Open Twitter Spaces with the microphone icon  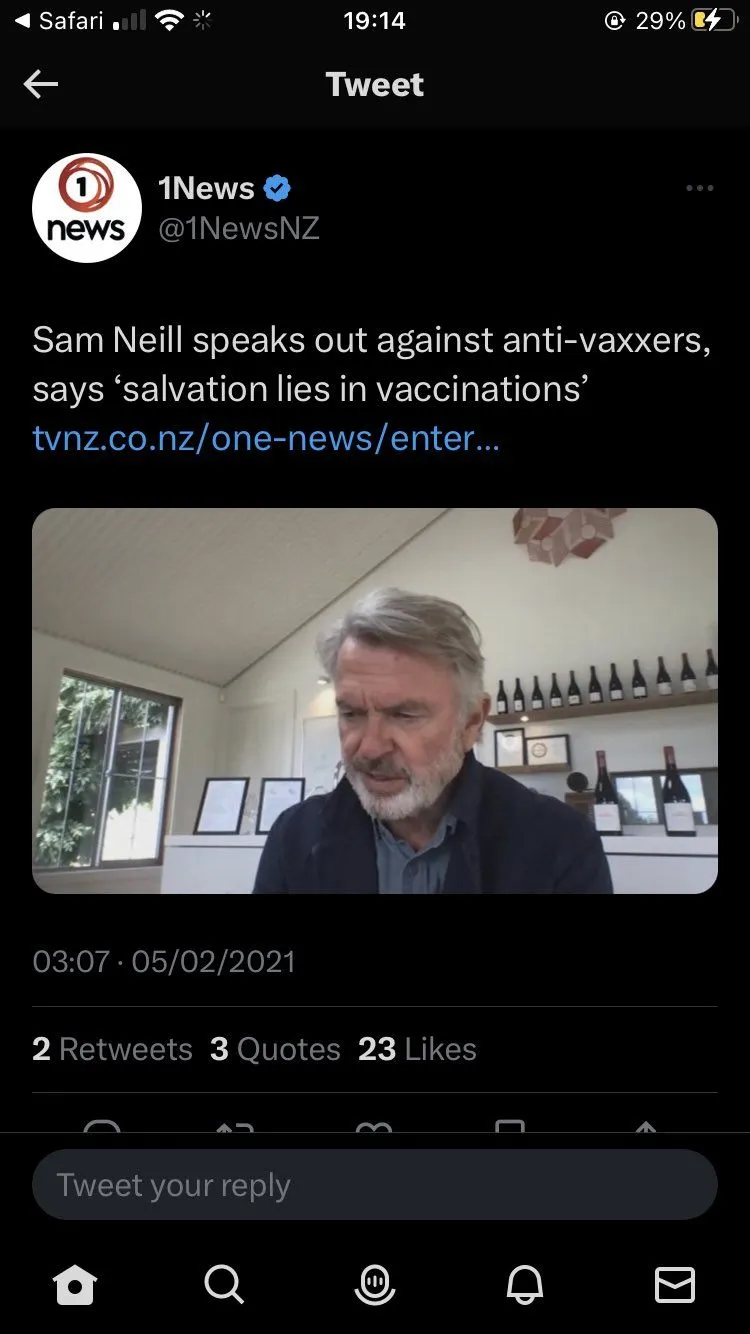click(375, 1287)
